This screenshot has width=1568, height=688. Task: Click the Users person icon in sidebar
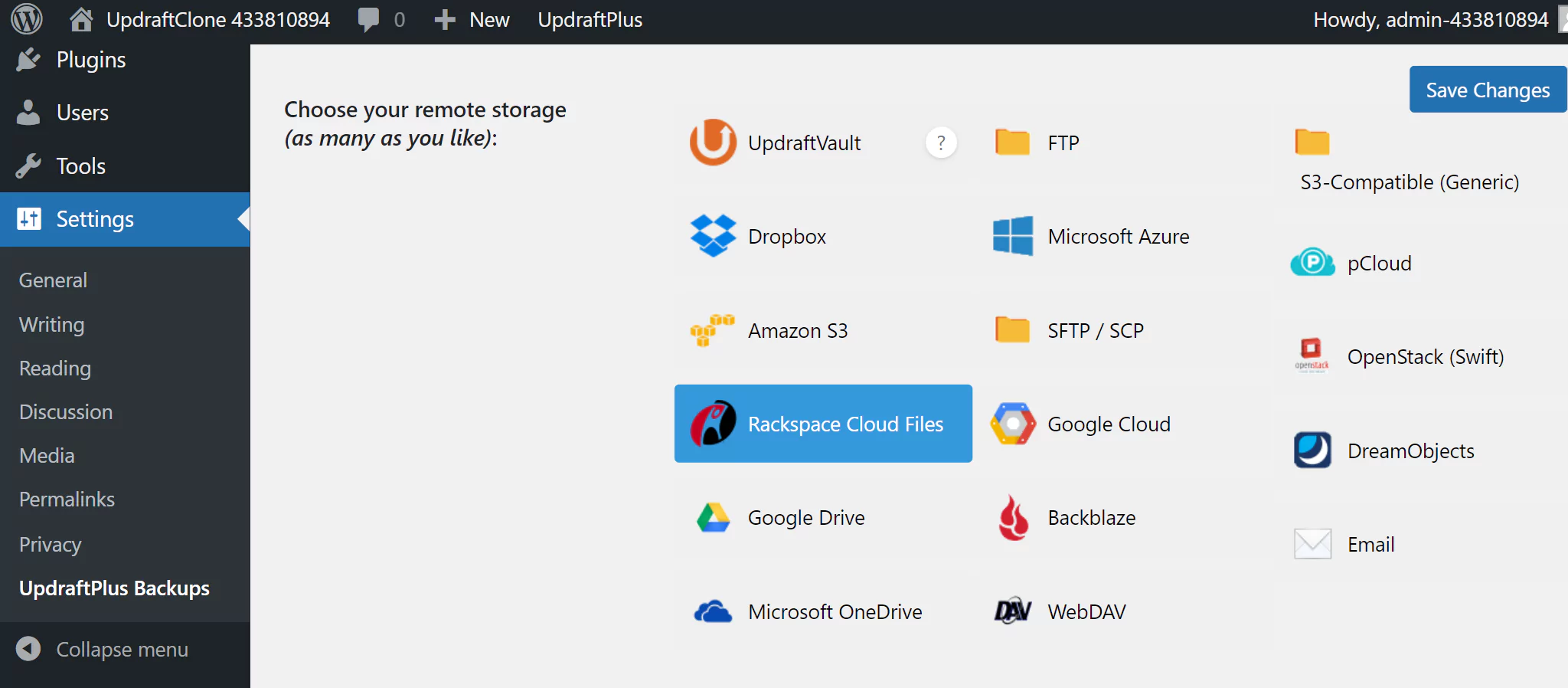tap(28, 113)
